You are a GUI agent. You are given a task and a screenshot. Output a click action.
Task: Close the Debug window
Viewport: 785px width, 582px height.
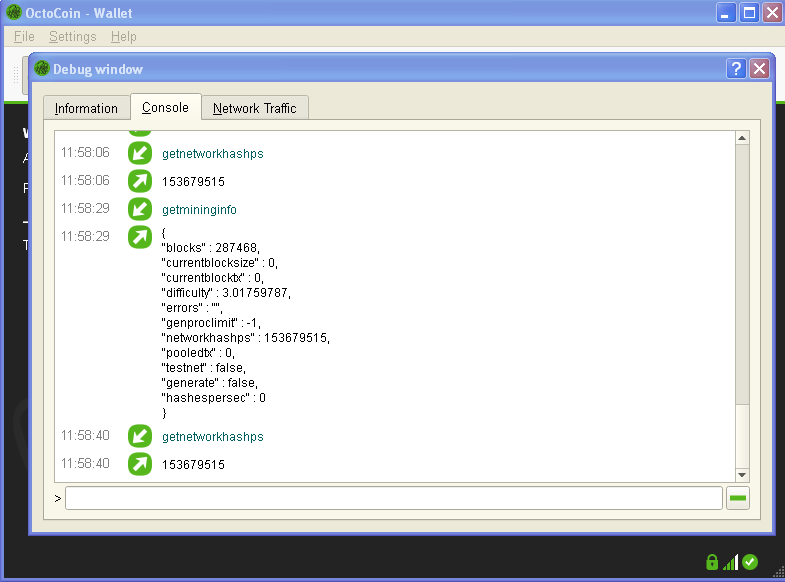click(759, 69)
